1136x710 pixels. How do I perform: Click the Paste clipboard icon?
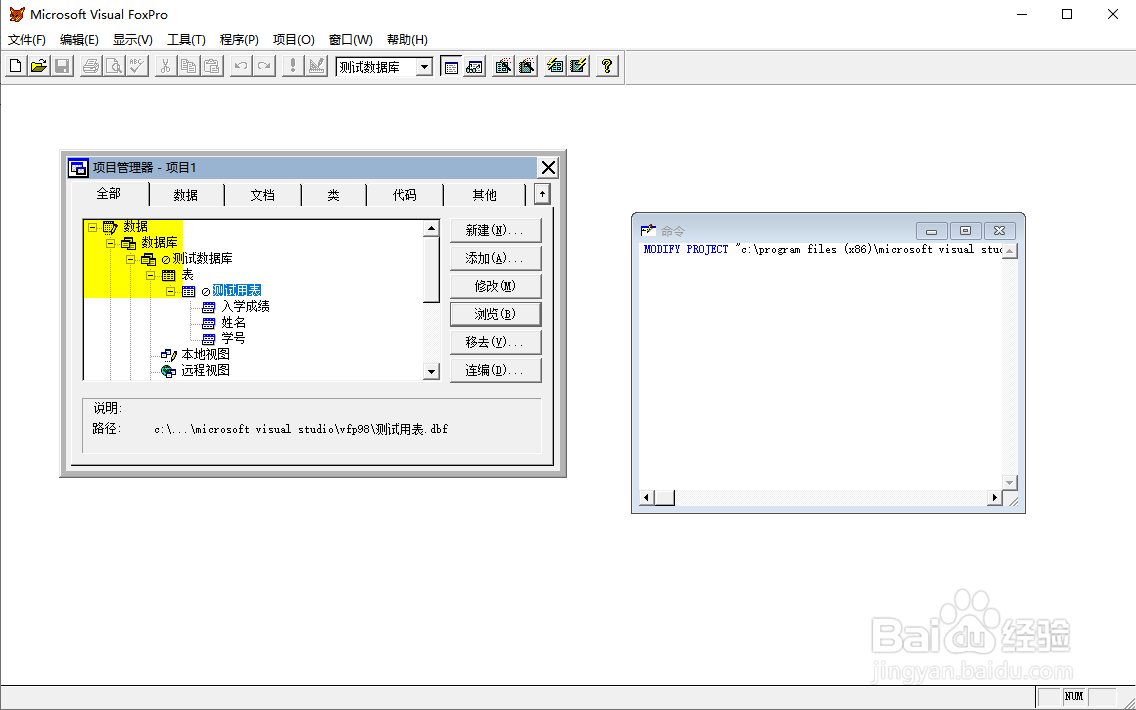(x=212, y=66)
